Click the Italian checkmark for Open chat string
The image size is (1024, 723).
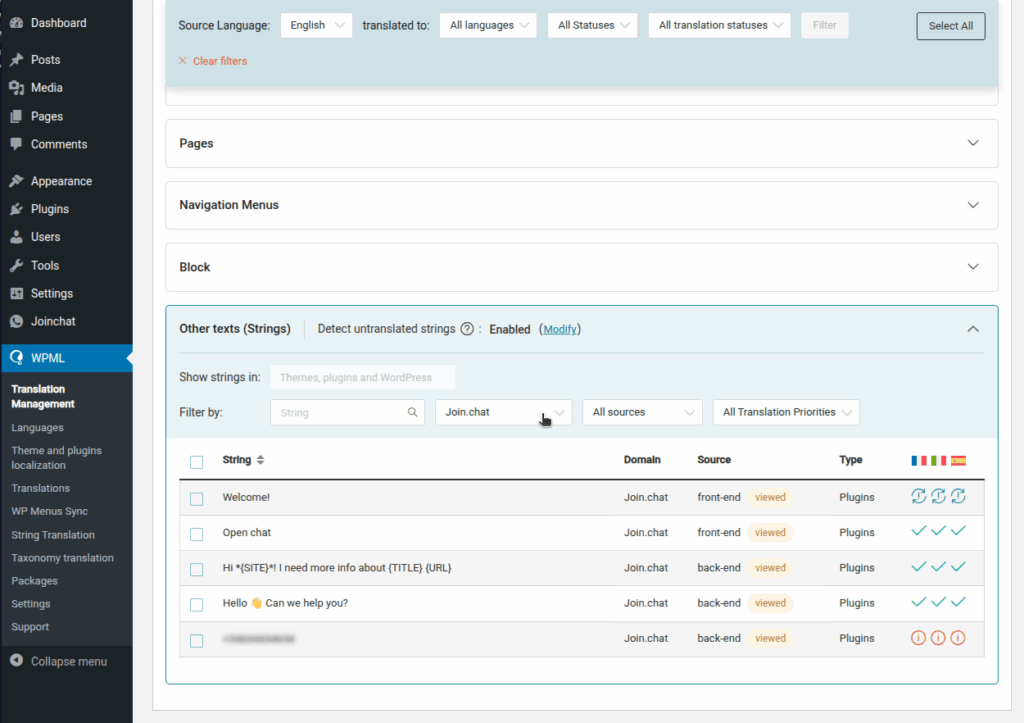(x=938, y=532)
